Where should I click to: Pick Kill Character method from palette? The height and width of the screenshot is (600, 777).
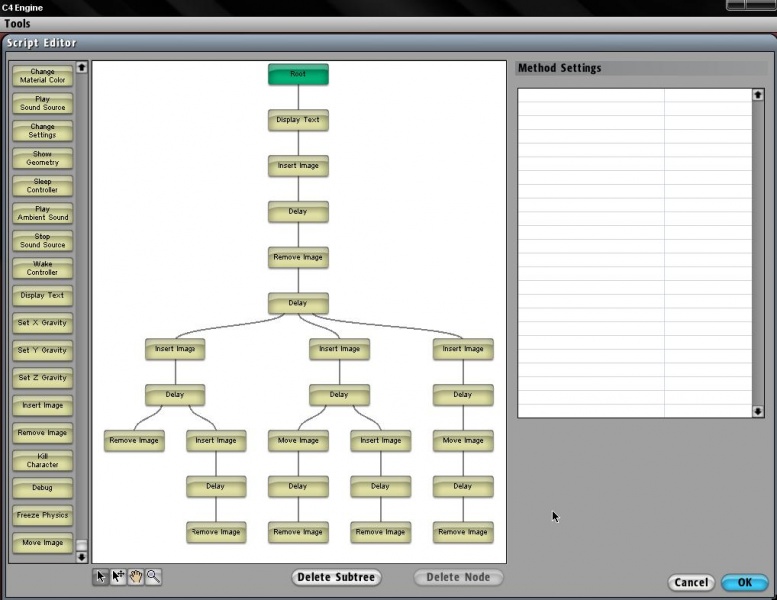coord(42,461)
